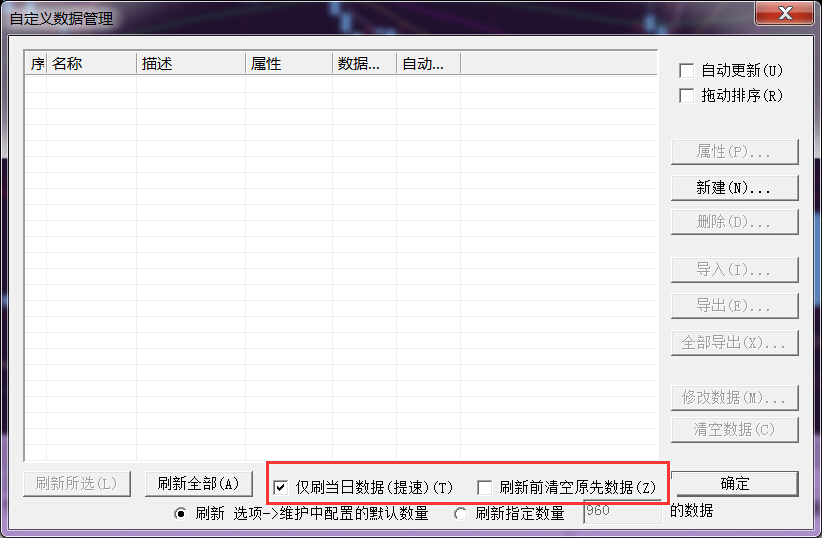
Task: Toggle the 拖动排序(R) checkbox
Action: (687, 96)
